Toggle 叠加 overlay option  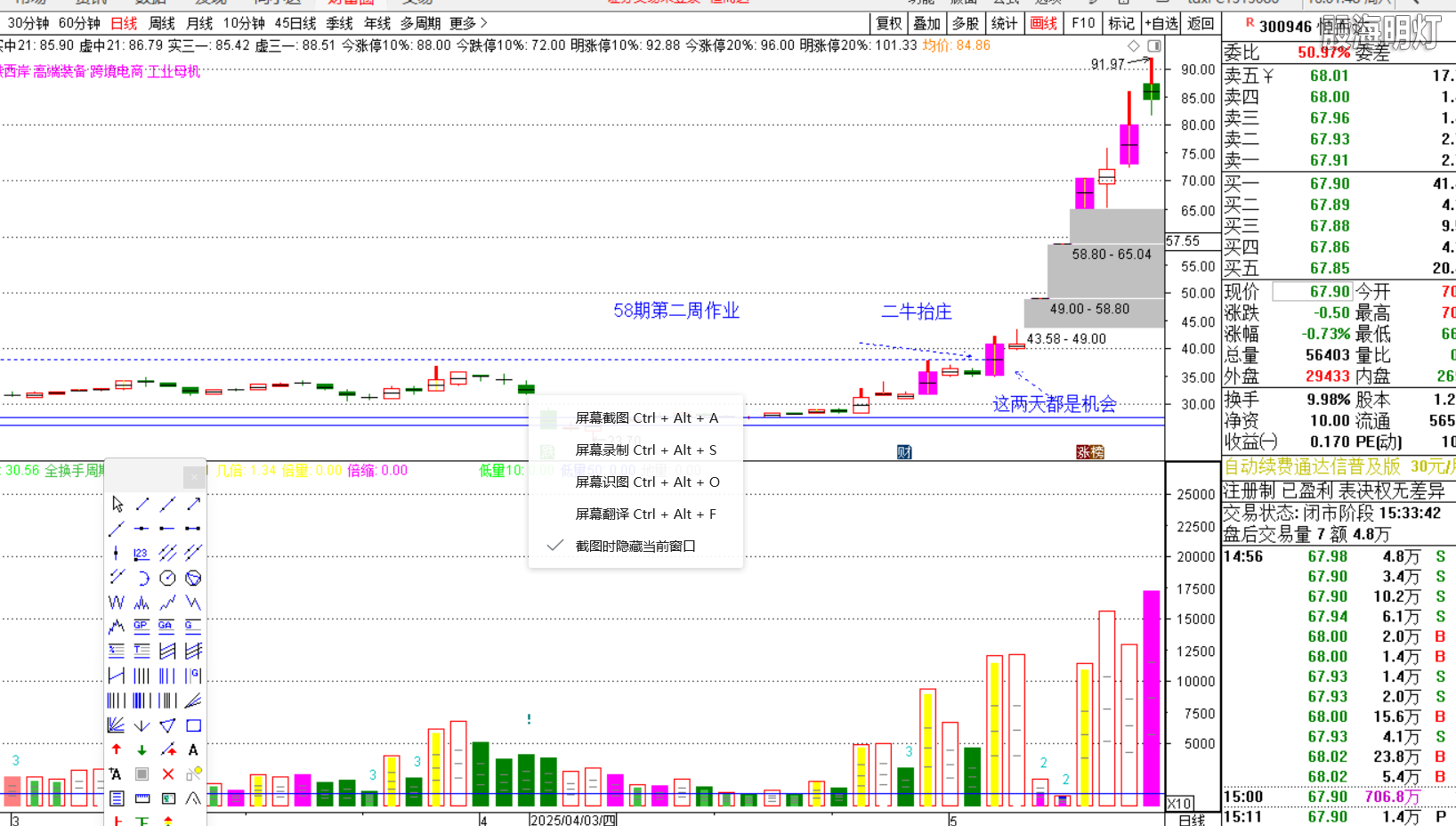click(x=926, y=23)
